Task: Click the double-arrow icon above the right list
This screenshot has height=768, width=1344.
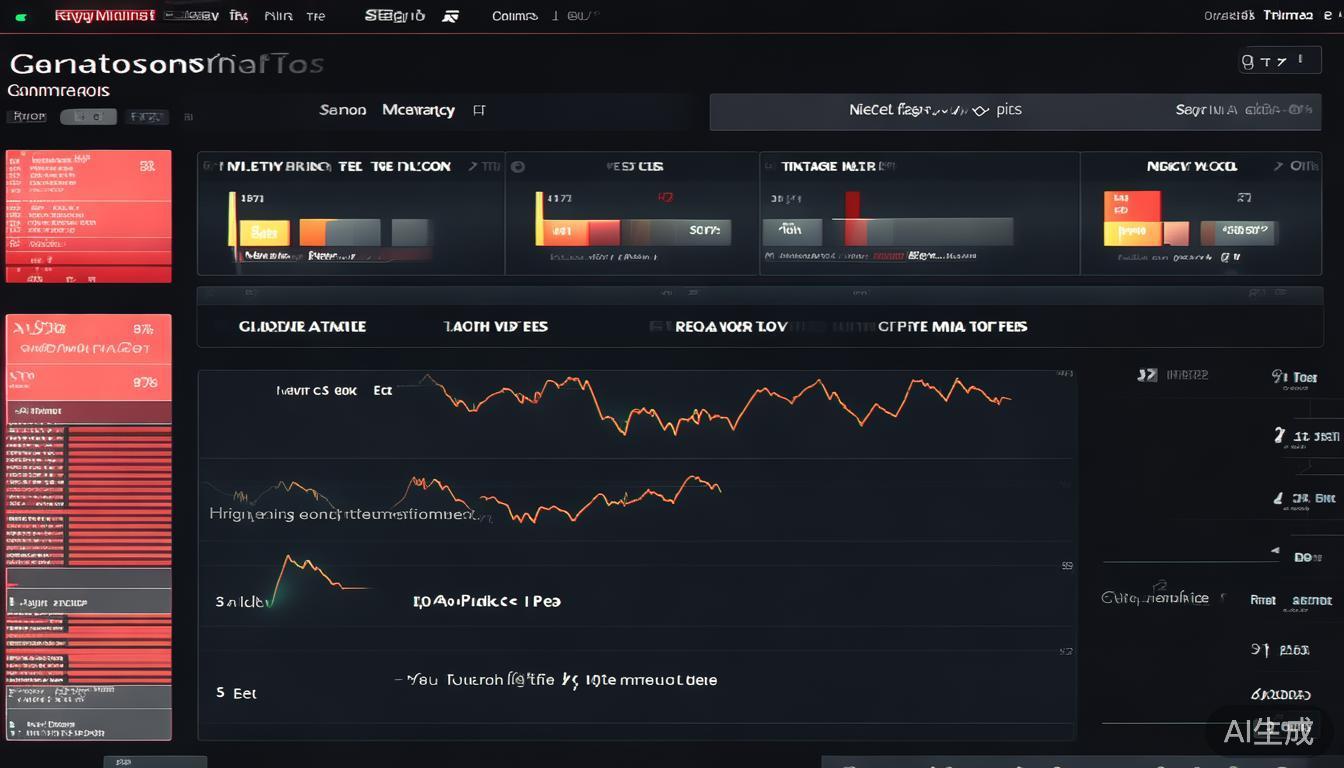Action: tap(1147, 375)
